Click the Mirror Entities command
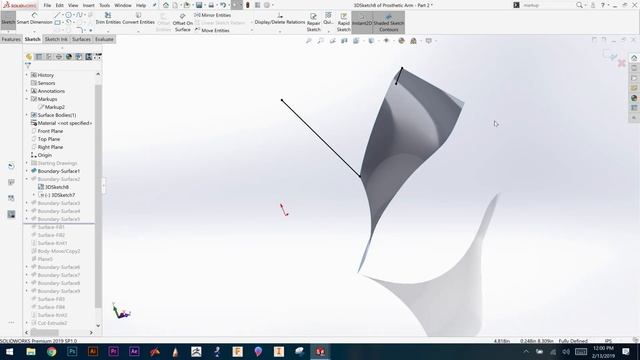The width and height of the screenshot is (640, 360). coord(213,15)
